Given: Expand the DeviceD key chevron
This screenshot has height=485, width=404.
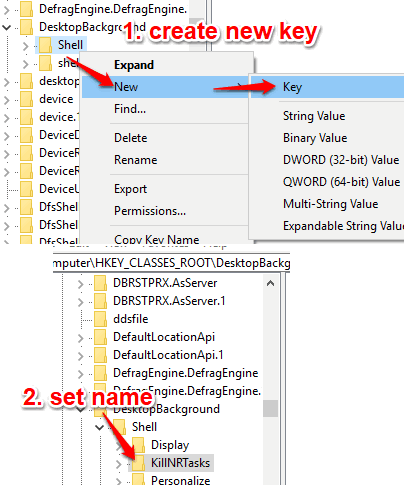Looking at the screenshot, I should pos(7,136).
